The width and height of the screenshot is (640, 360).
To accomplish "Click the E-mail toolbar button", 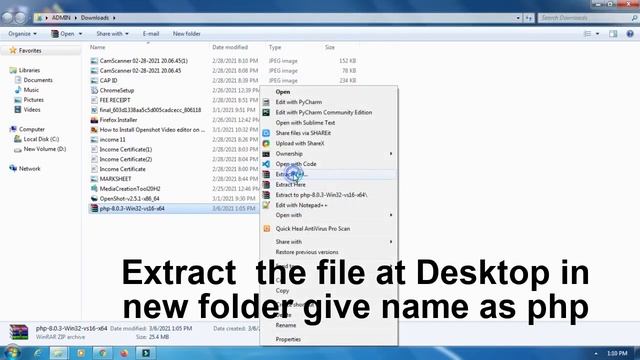I will click(x=151, y=34).
